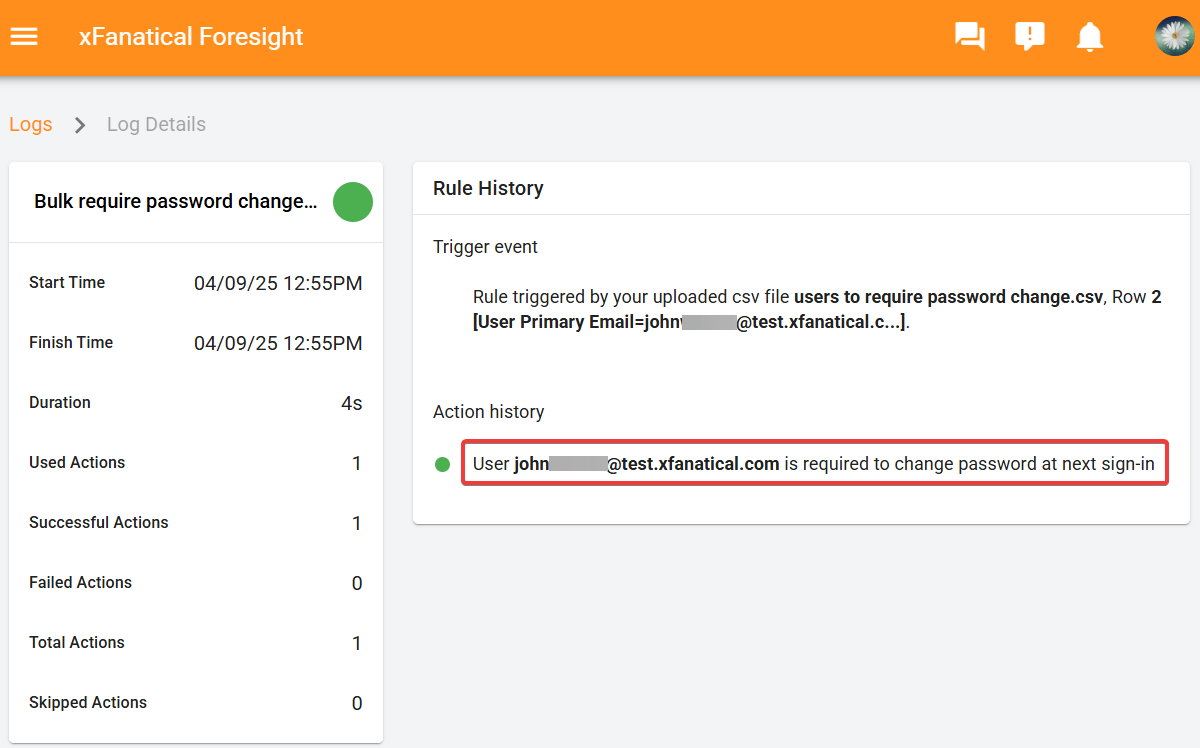Select the Start Time value 04/09/25 12:55PM
The width and height of the screenshot is (1200, 748).
click(x=278, y=284)
